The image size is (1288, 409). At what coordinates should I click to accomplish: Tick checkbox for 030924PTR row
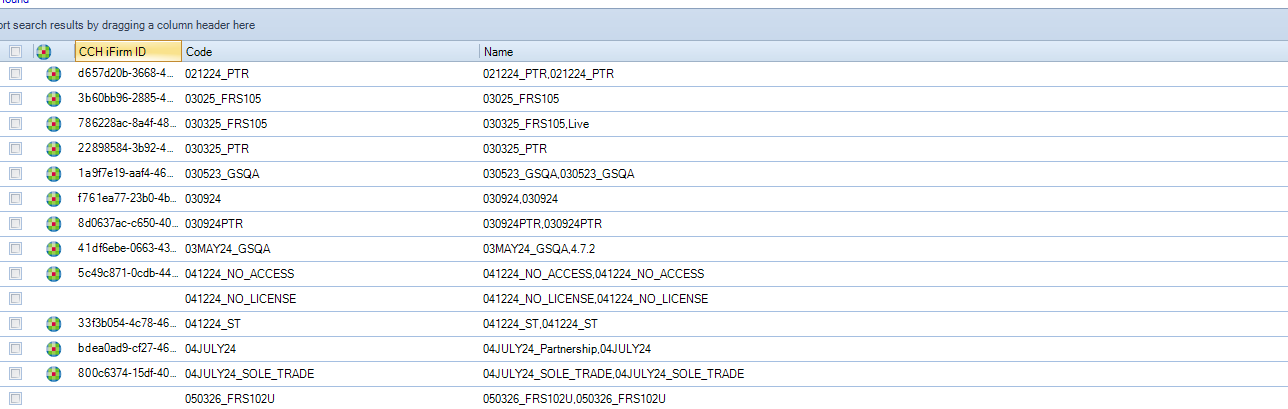(15, 224)
